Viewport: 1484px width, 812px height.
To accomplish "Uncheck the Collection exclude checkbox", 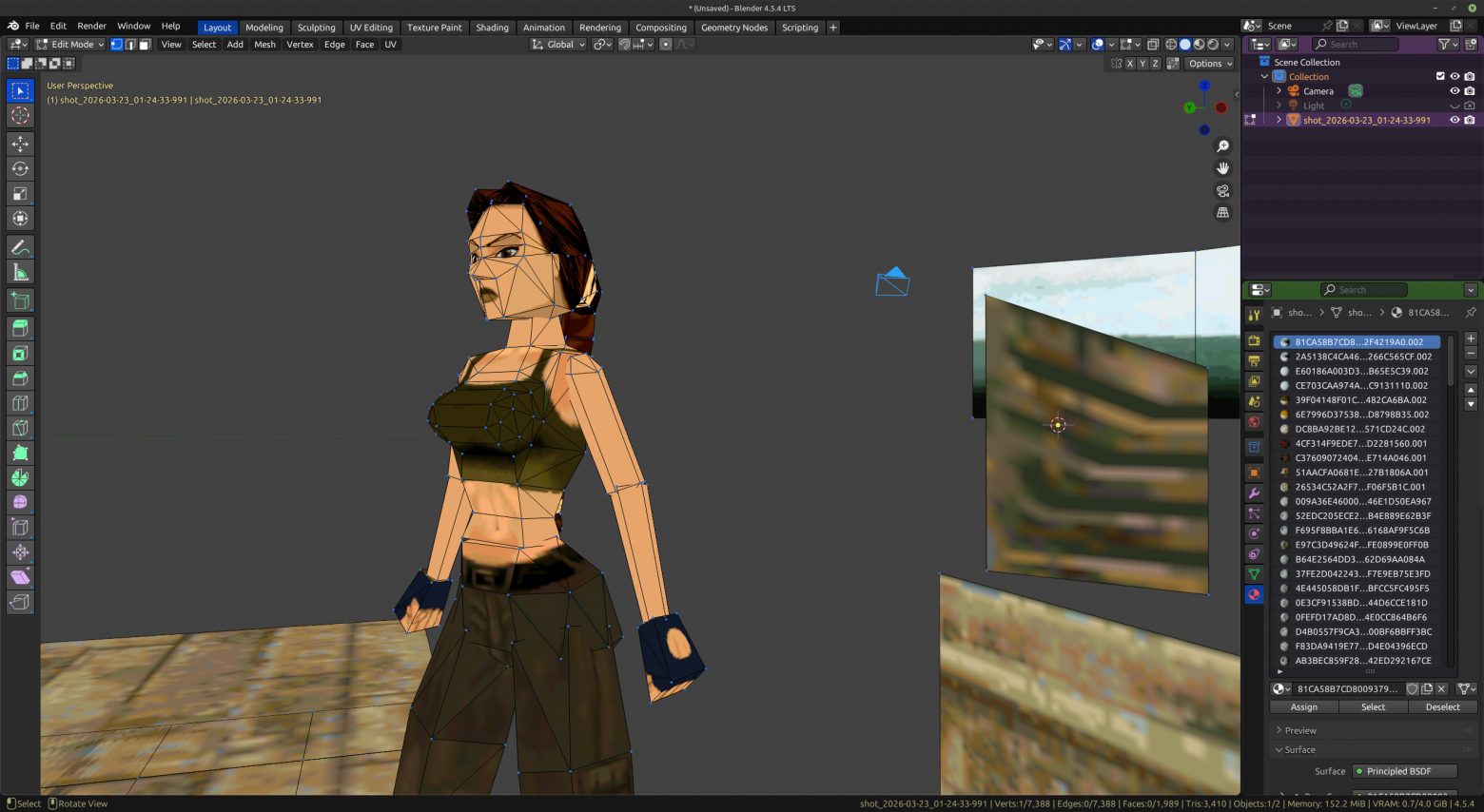I will (1440, 76).
